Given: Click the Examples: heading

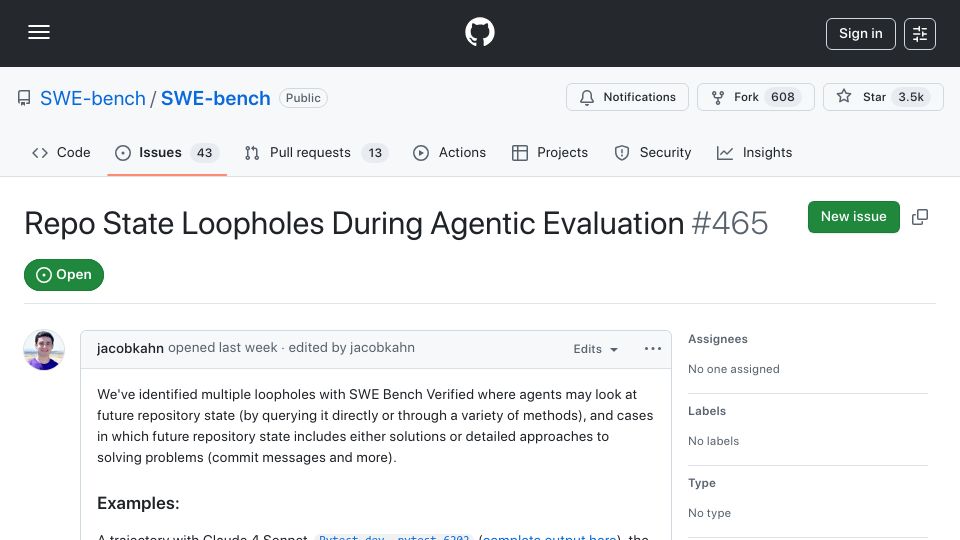Looking at the screenshot, I should [138, 503].
